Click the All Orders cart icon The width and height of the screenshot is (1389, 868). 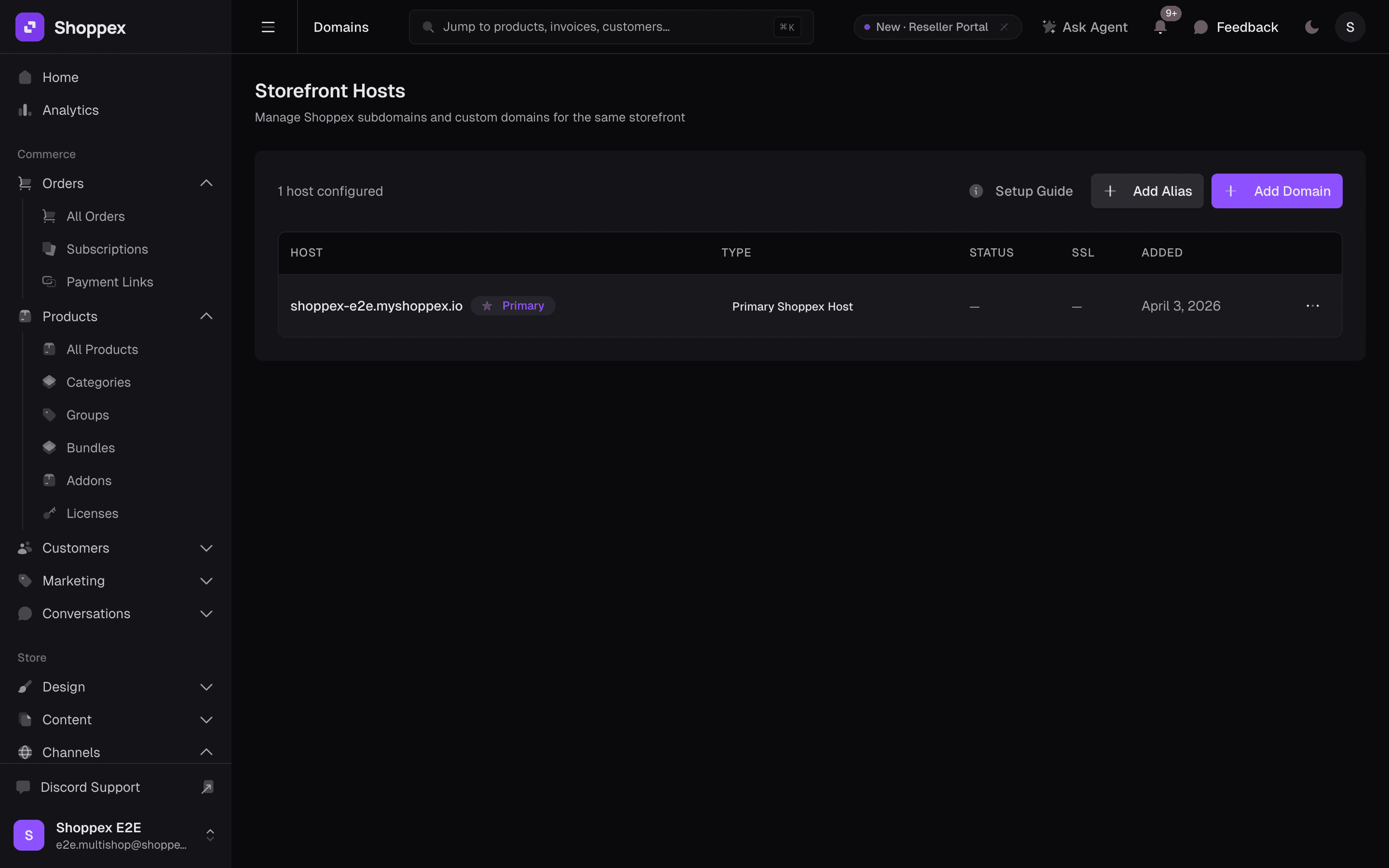click(49, 217)
